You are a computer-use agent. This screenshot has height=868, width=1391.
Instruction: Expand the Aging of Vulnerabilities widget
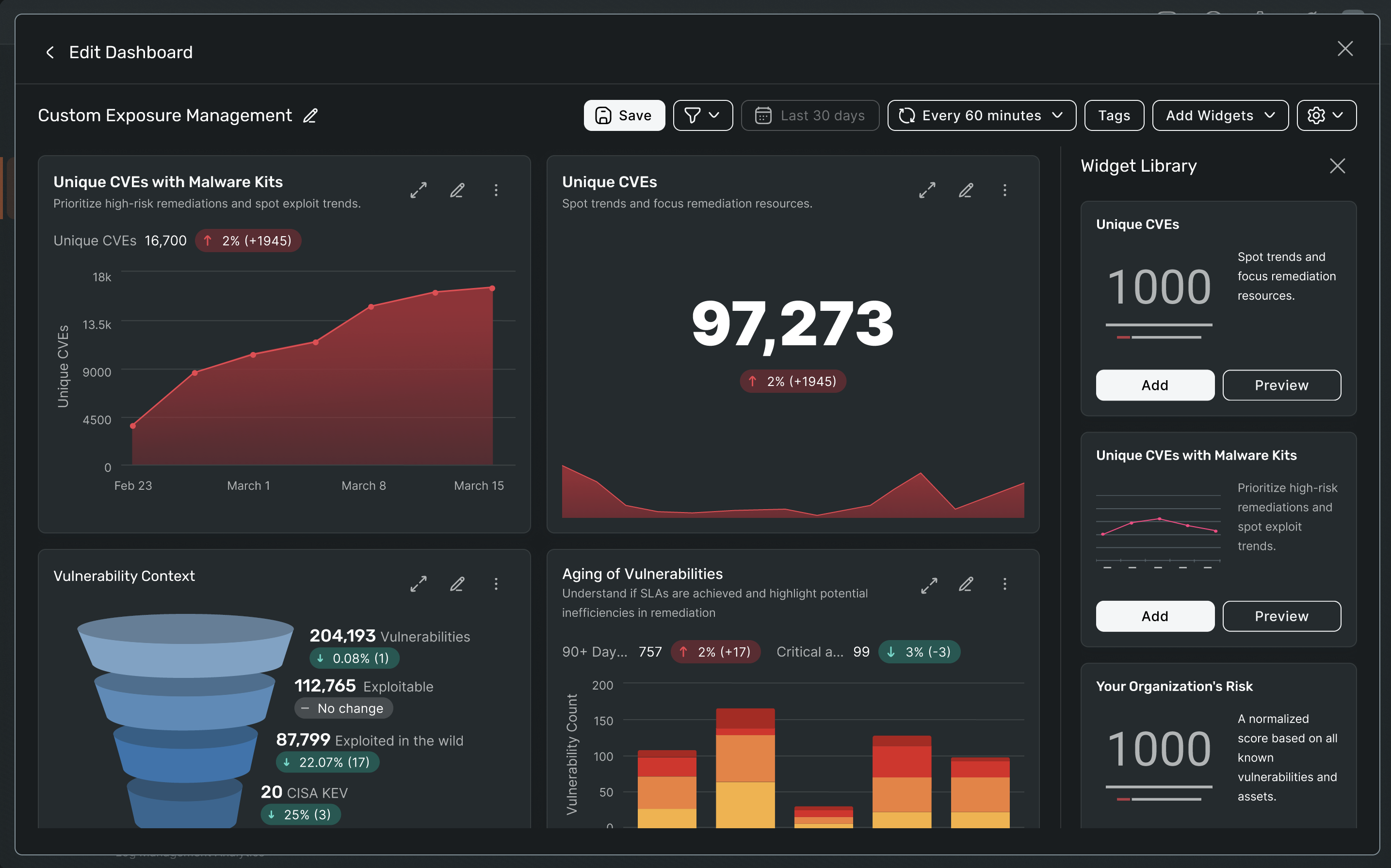928,585
